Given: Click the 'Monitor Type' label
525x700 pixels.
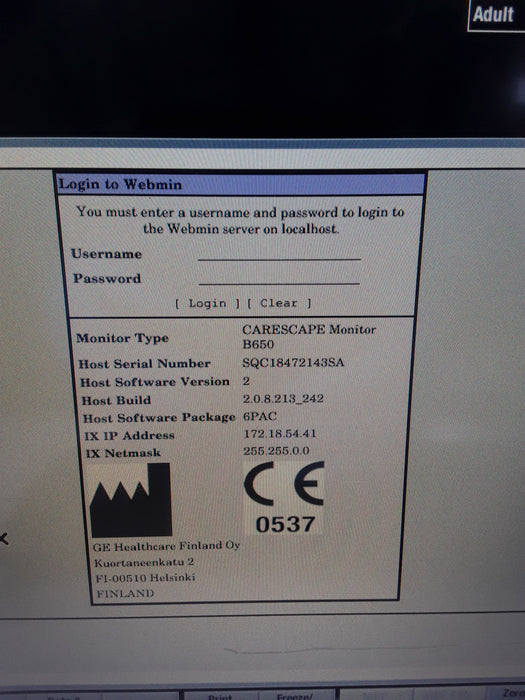Looking at the screenshot, I should (x=122, y=338).
